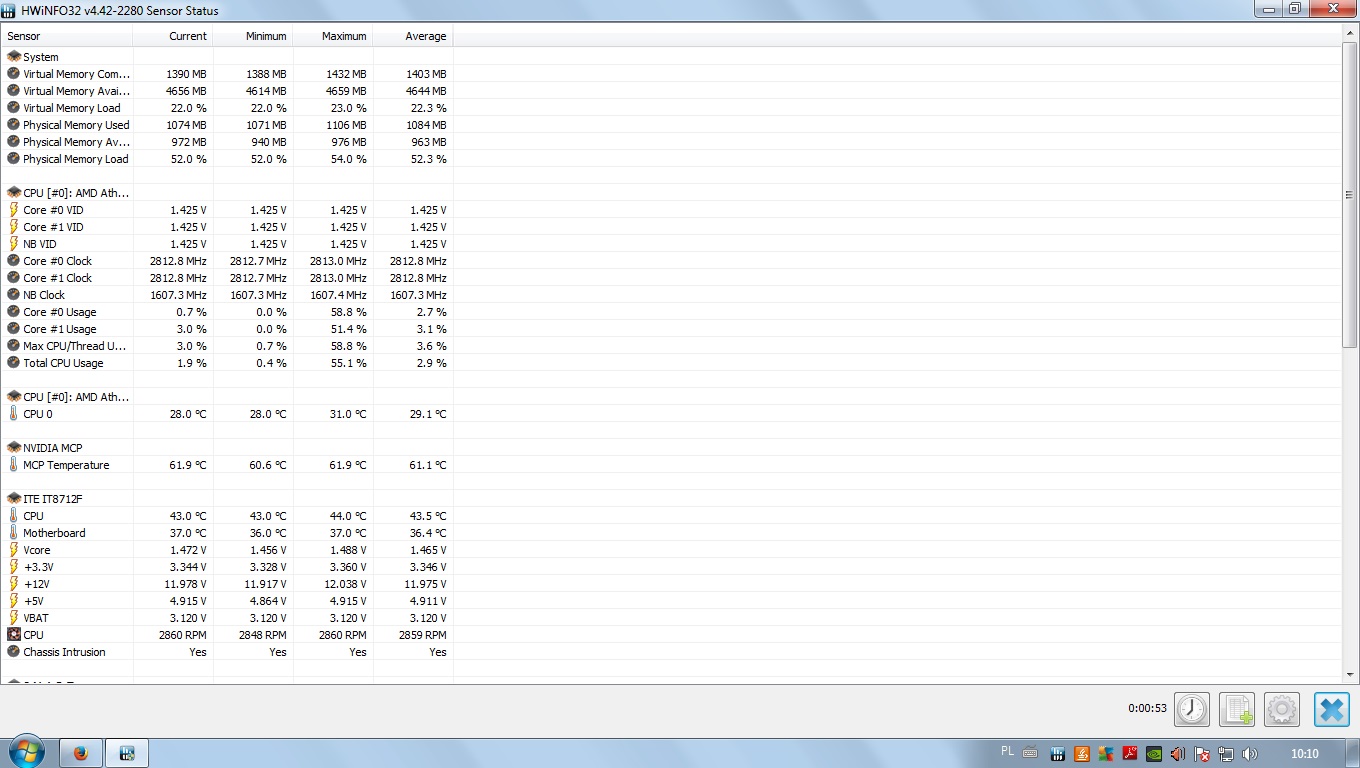Open Windows Start menu orb
The height and width of the screenshot is (768, 1360).
pos(27,752)
